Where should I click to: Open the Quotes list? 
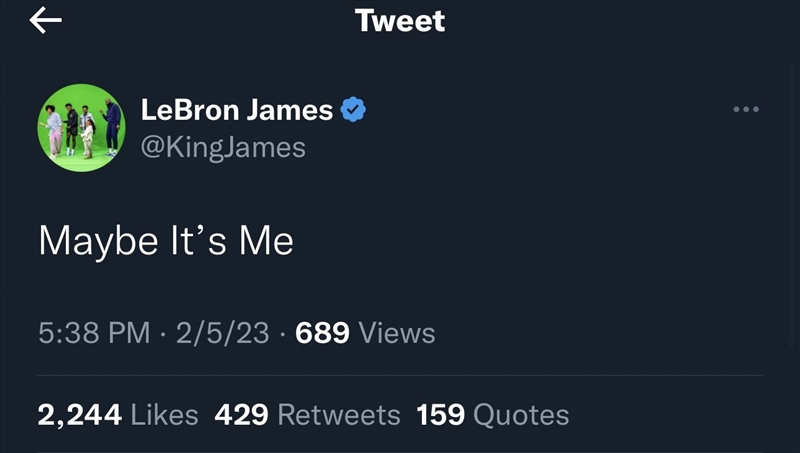click(x=521, y=414)
